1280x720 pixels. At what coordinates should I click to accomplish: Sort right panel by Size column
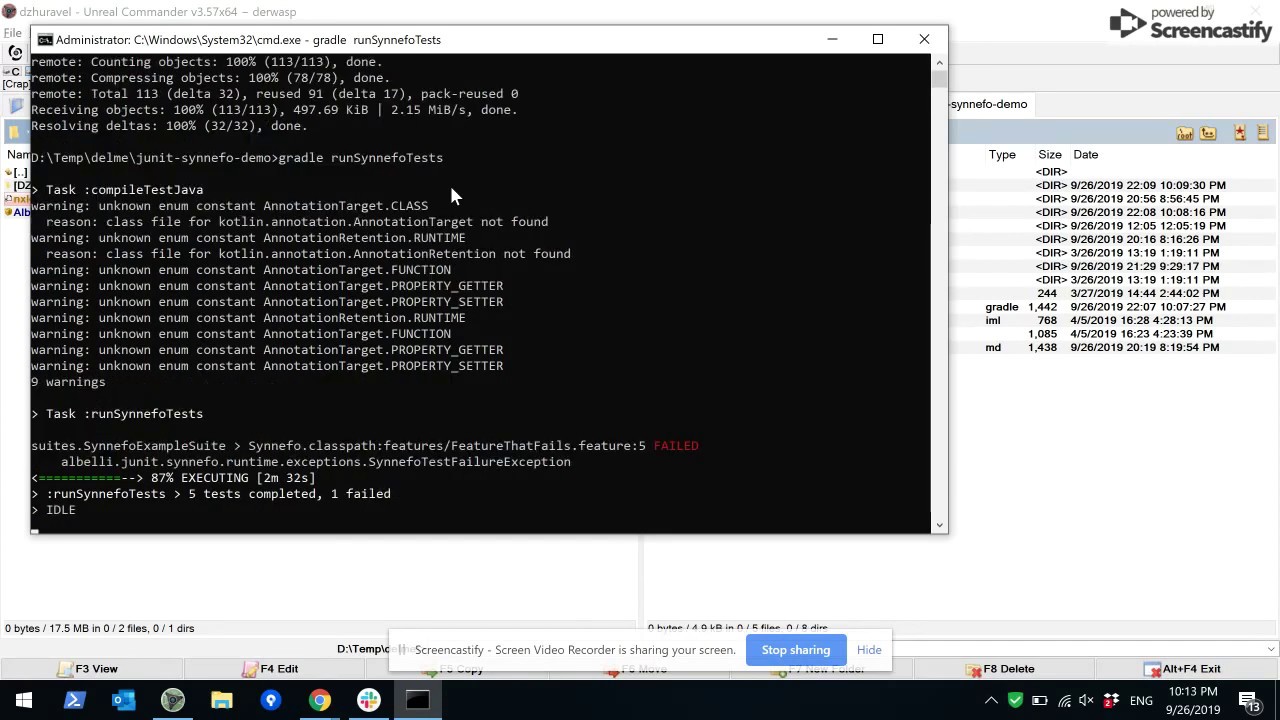[x=1050, y=155]
